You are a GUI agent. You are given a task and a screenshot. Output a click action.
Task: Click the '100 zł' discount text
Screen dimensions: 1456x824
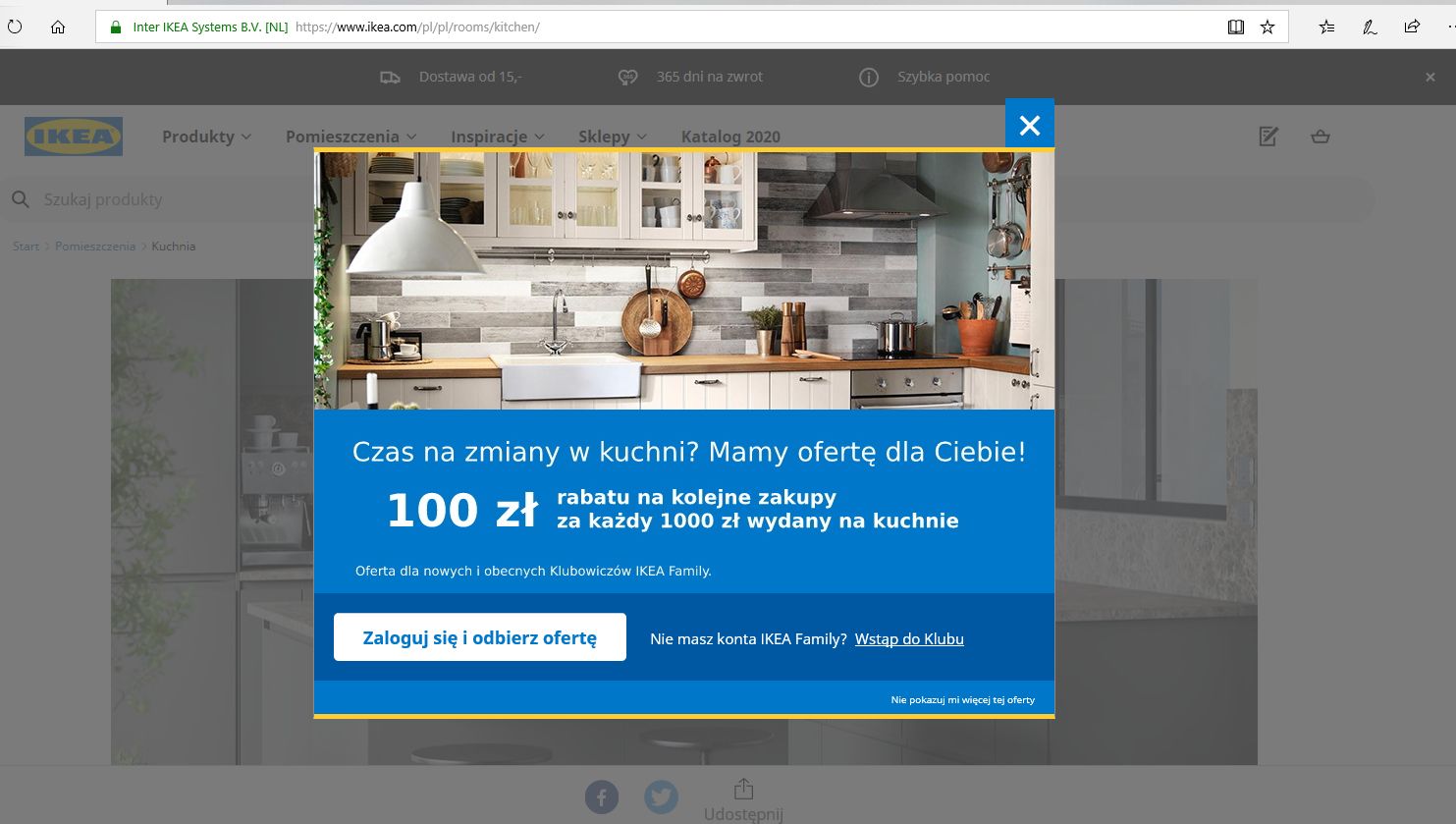tap(462, 510)
